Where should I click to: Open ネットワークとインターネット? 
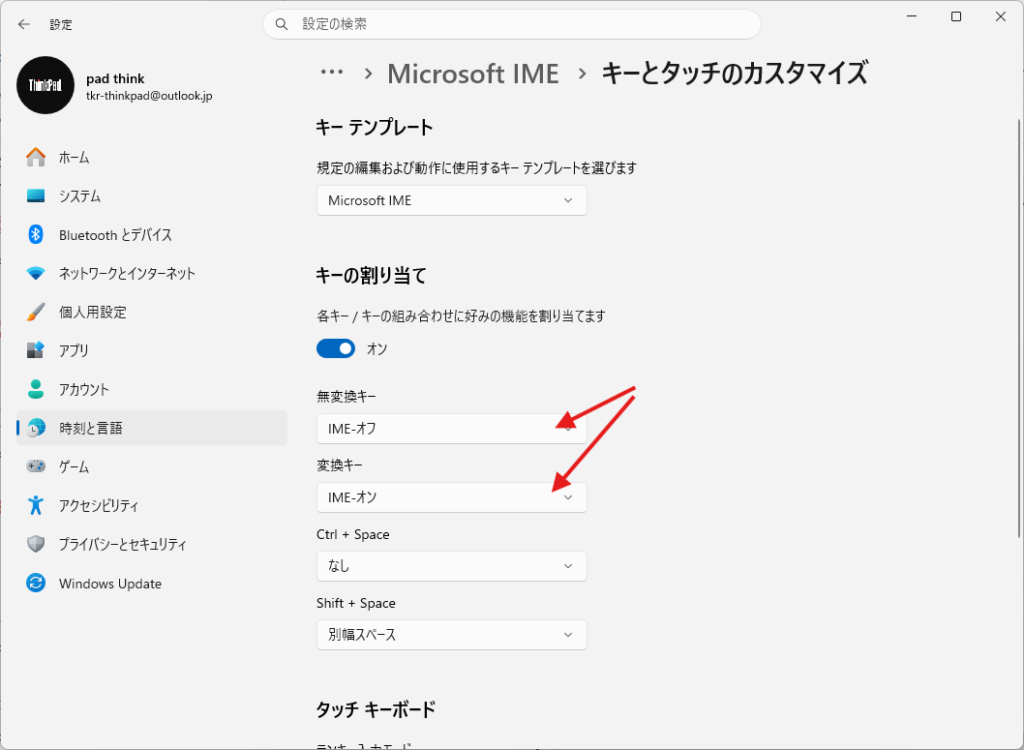point(152,273)
